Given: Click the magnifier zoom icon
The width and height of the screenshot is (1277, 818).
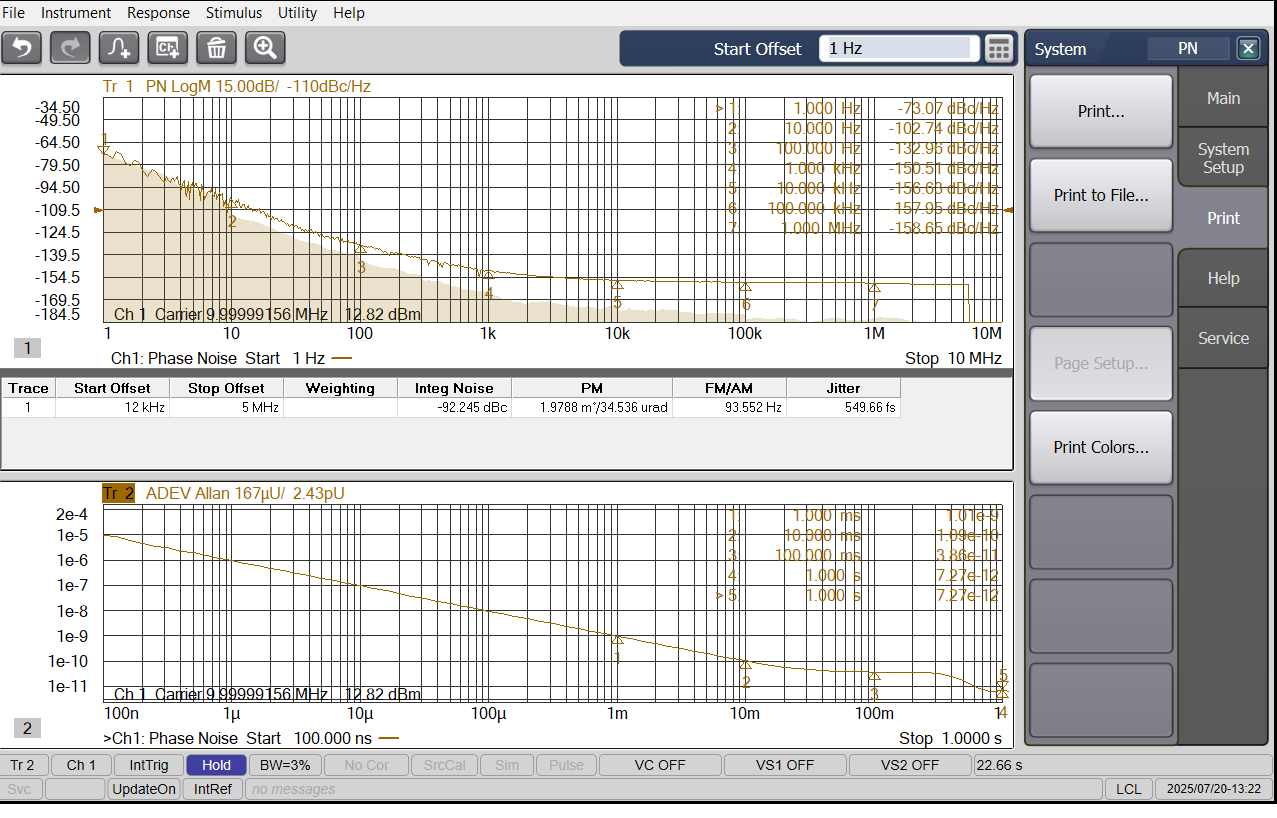Looking at the screenshot, I should pyautogui.click(x=266, y=48).
